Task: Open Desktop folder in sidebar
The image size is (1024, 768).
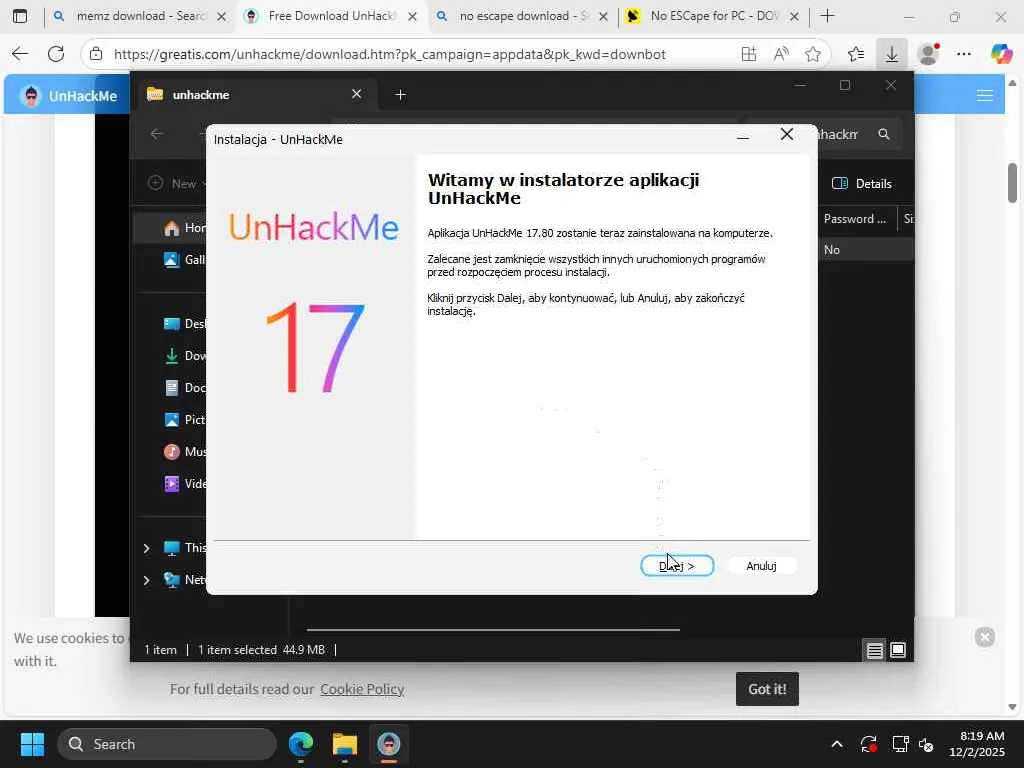Action: click(184, 323)
